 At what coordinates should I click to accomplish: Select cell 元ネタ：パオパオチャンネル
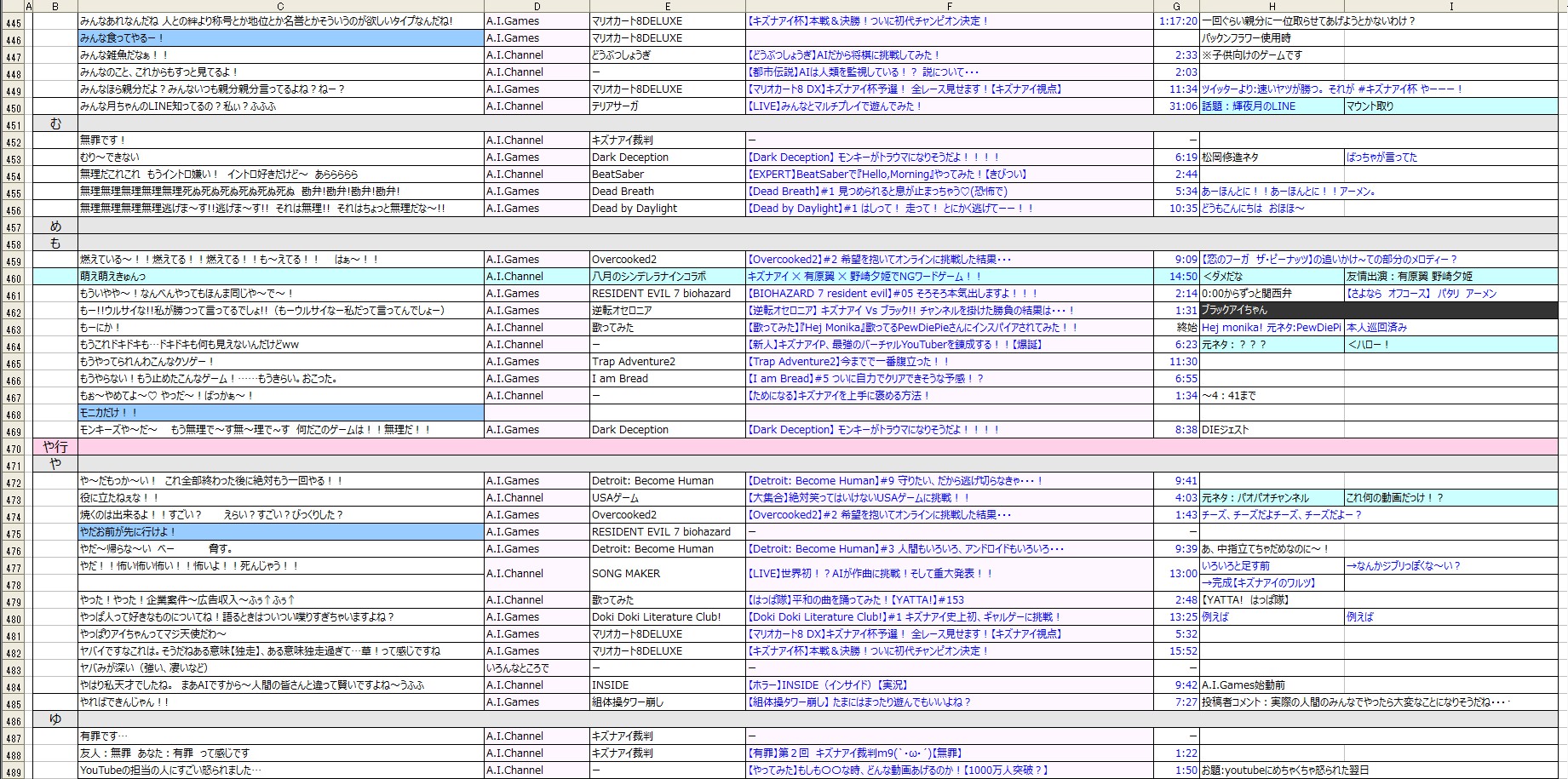[1272, 498]
